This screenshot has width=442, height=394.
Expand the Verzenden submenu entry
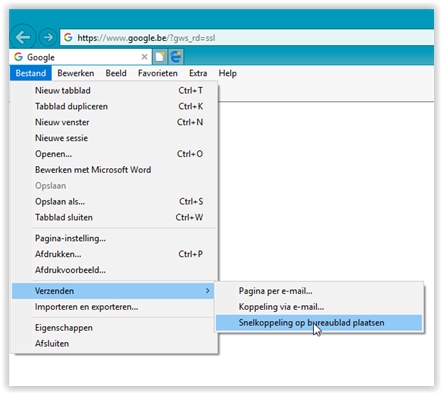113,291
